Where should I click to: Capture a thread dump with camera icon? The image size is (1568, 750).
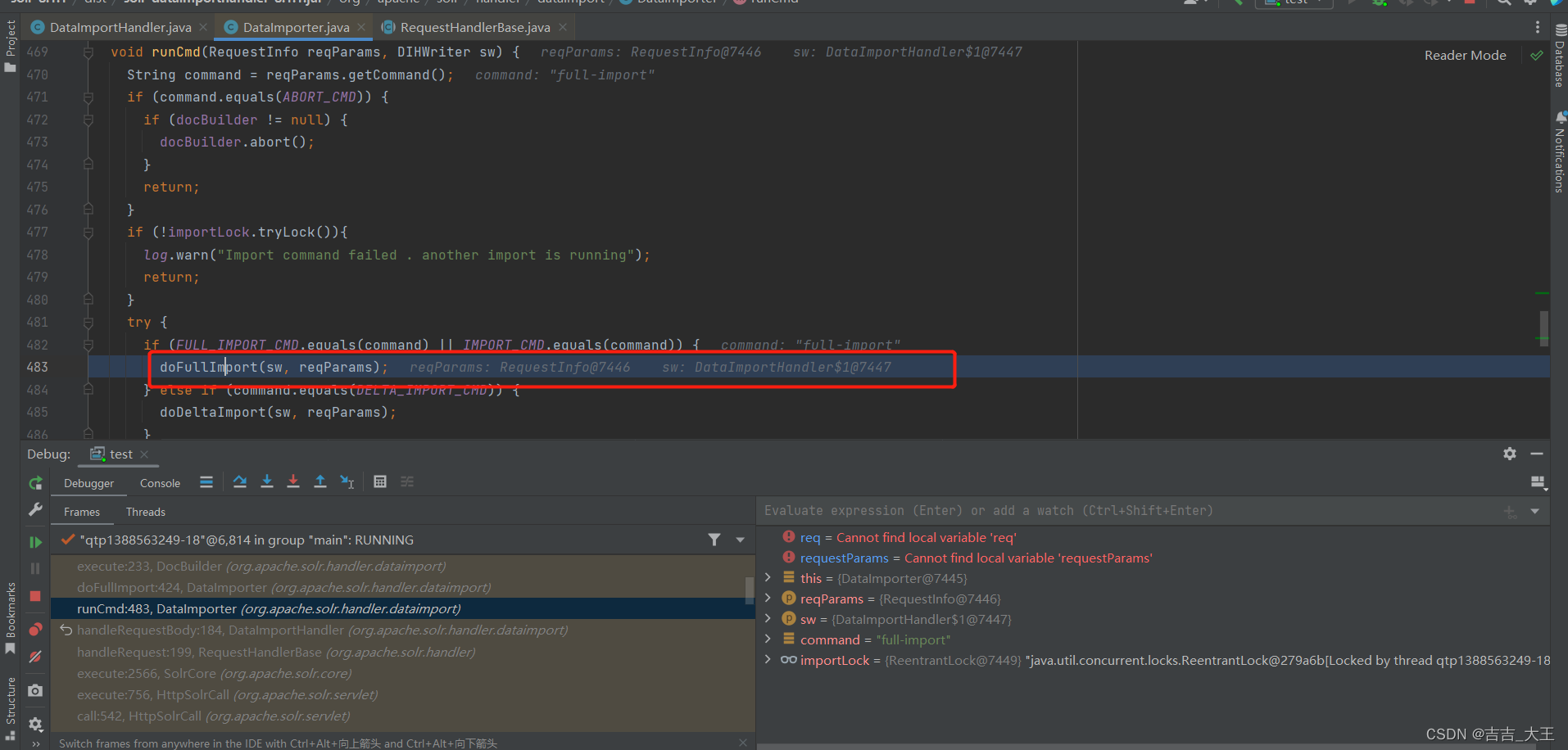[35, 691]
